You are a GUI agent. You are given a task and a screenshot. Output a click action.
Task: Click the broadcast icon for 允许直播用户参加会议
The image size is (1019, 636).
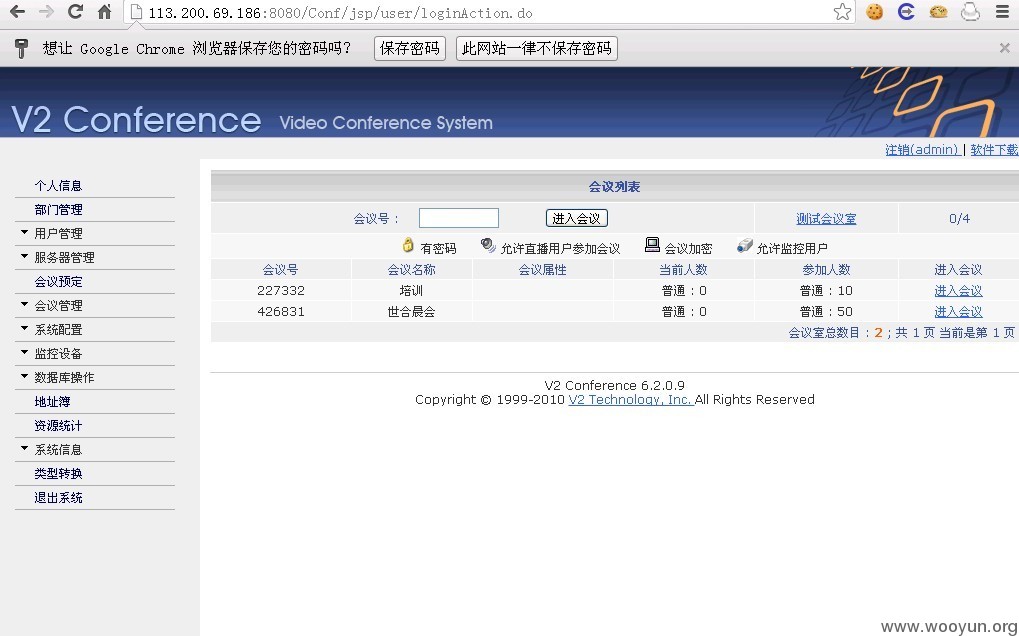(x=488, y=245)
